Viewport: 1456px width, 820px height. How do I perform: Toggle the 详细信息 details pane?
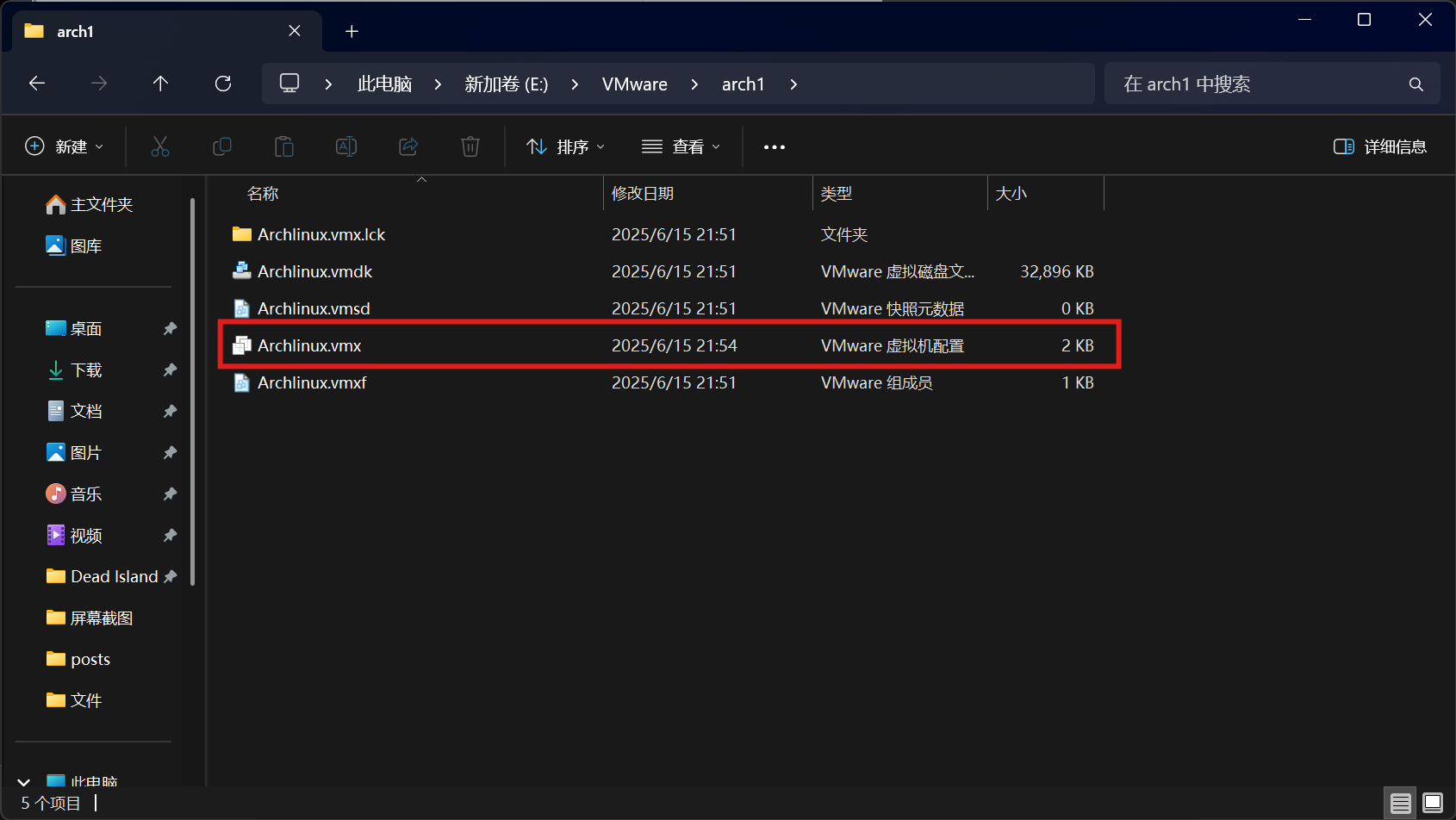coord(1380,146)
